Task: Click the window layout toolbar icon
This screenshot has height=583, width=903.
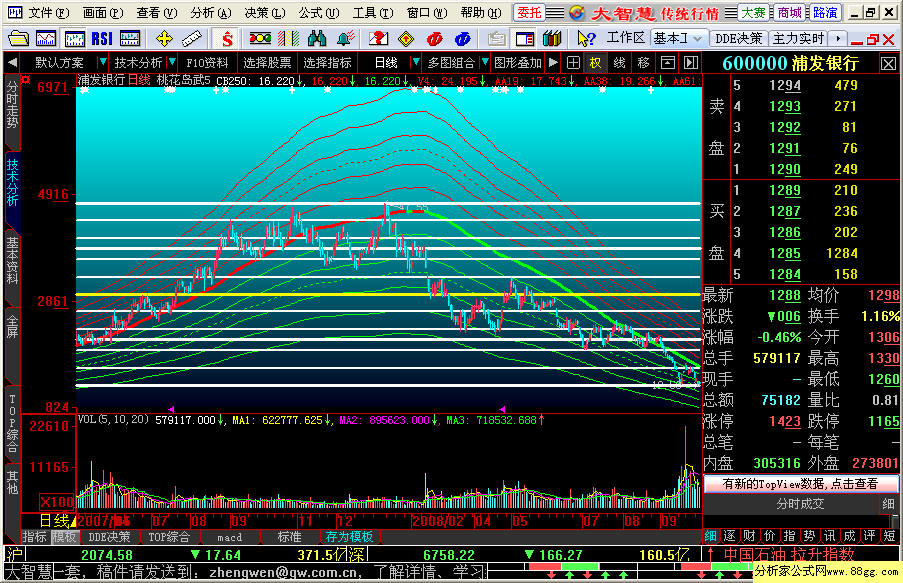Action: tap(524, 39)
